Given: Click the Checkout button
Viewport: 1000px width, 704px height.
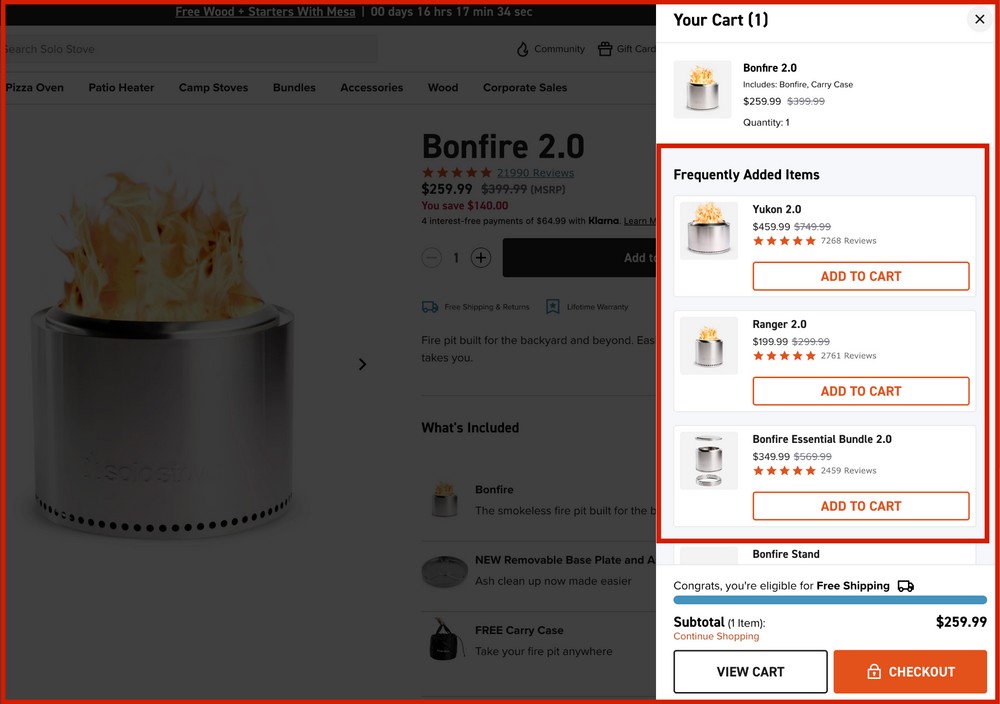Looking at the screenshot, I should click(x=910, y=671).
